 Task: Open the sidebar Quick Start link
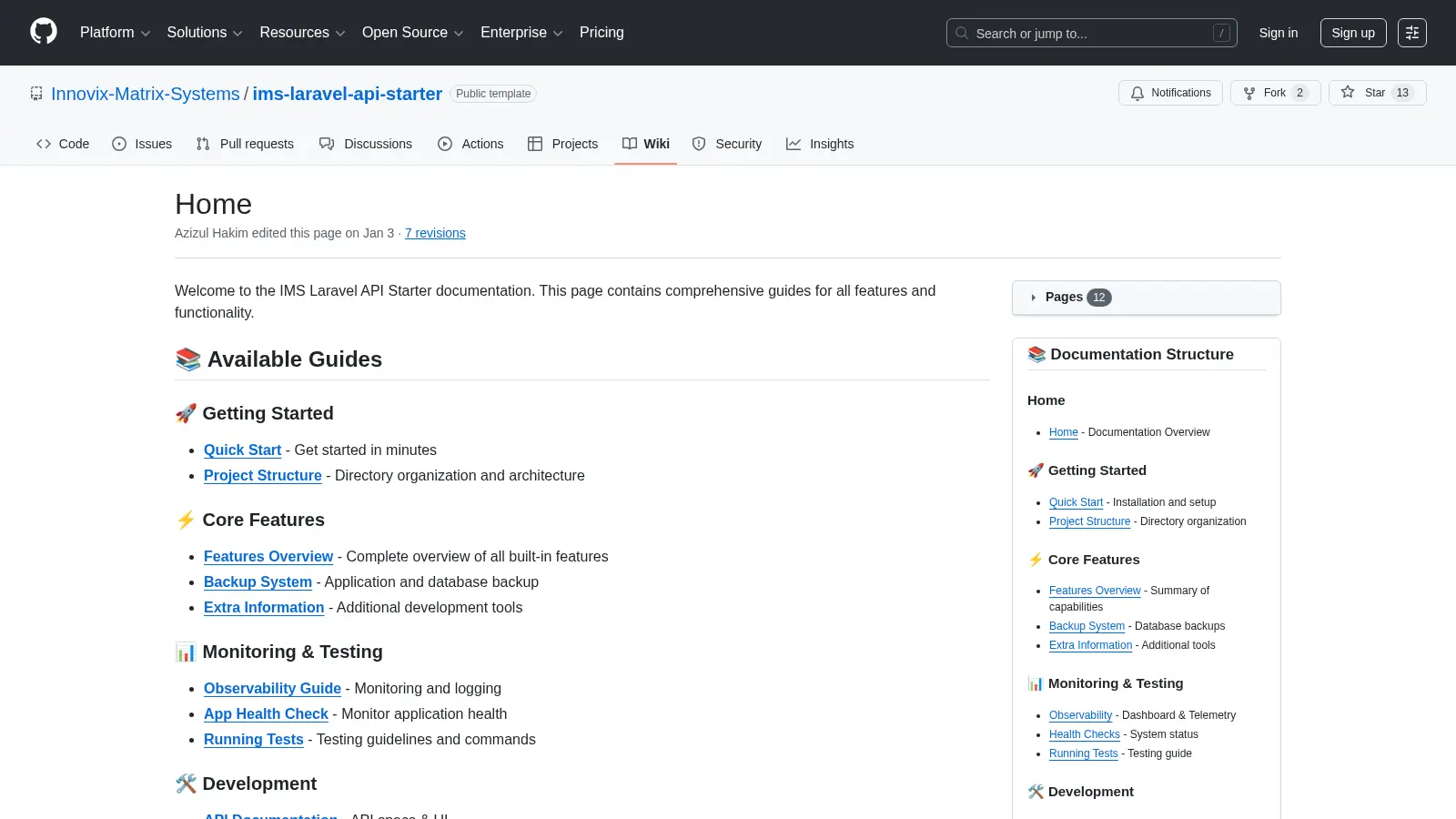pyautogui.click(x=1076, y=502)
